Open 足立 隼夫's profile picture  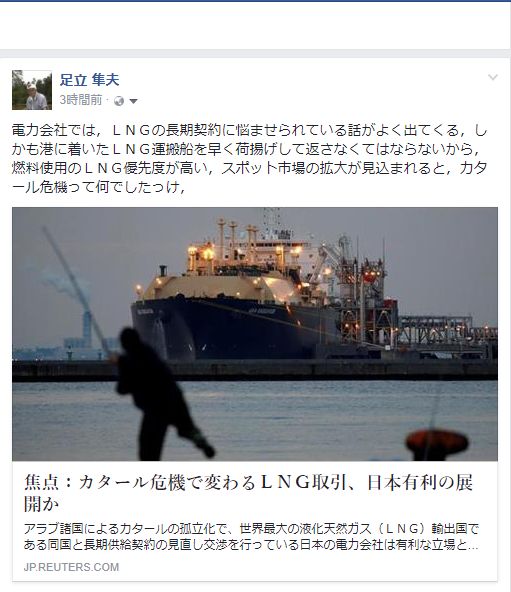32,90
